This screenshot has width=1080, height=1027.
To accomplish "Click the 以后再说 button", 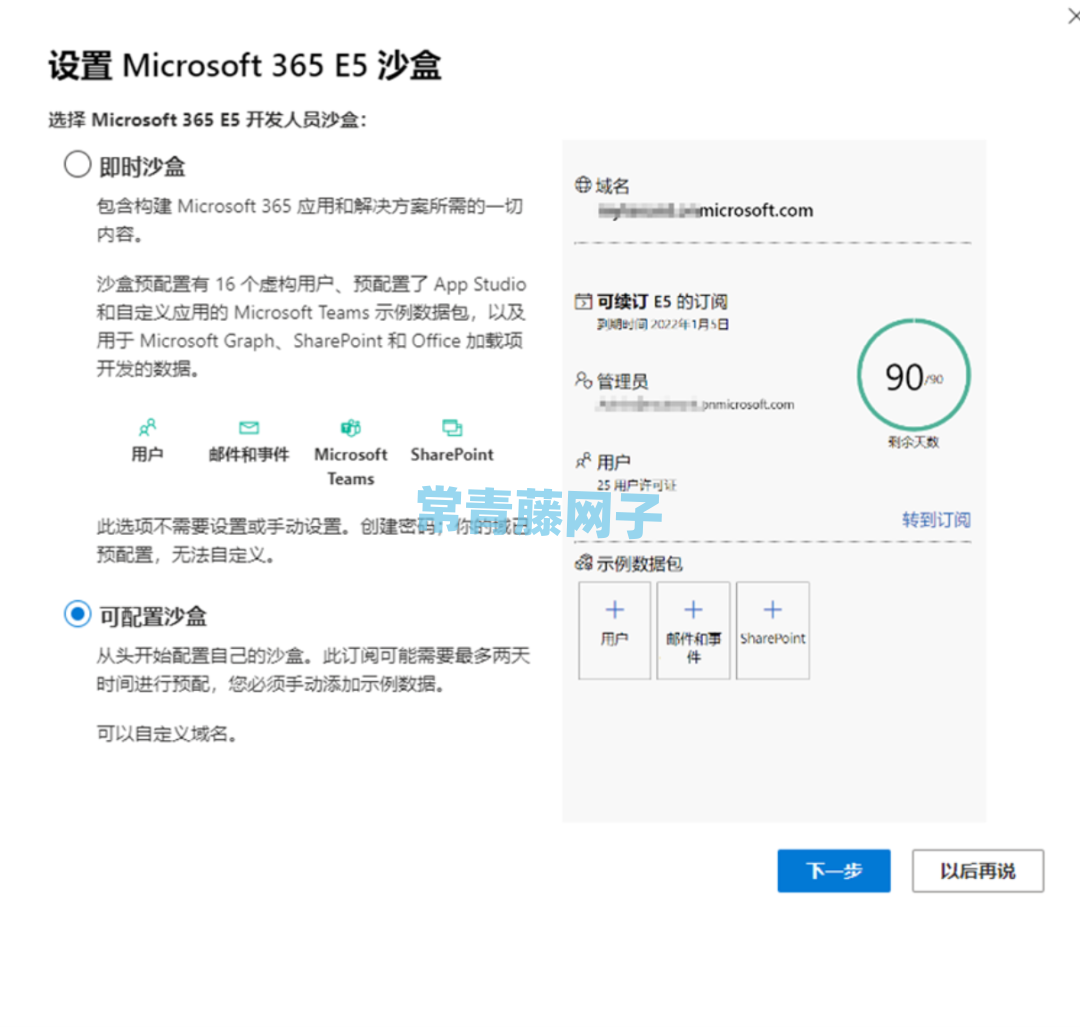I will point(977,871).
